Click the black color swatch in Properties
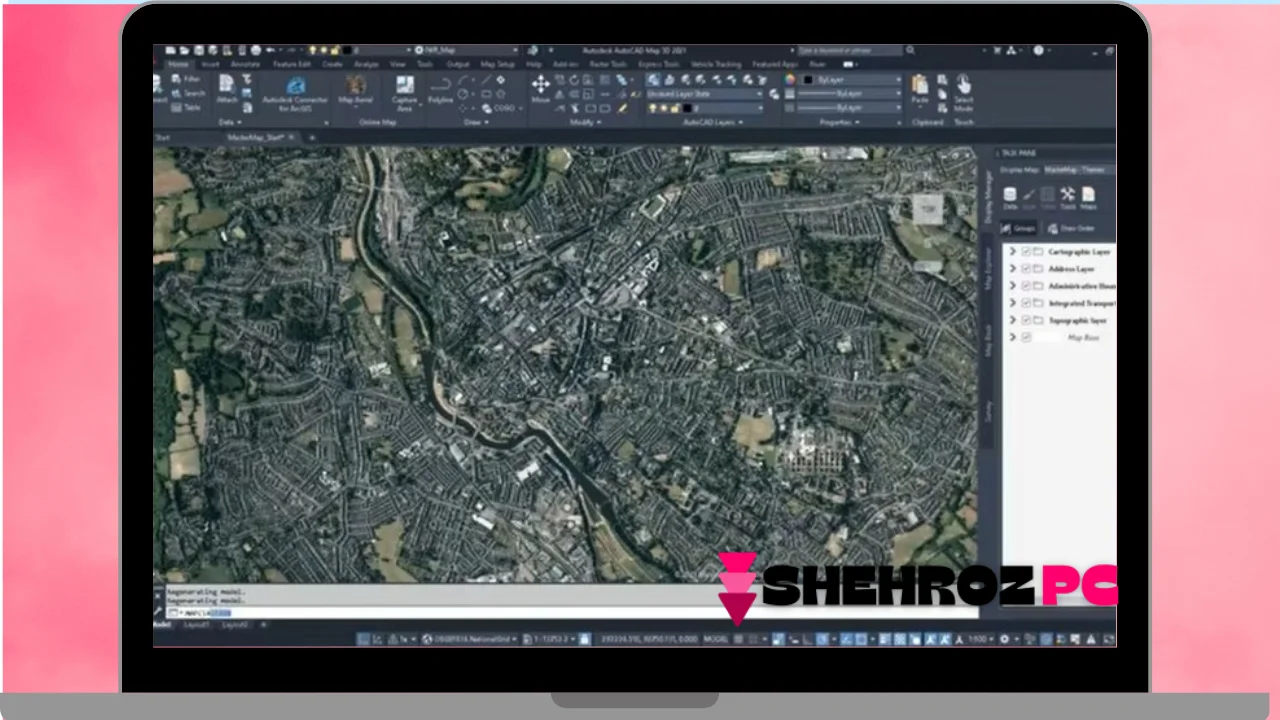Viewport: 1280px width, 720px height. pyautogui.click(x=806, y=79)
